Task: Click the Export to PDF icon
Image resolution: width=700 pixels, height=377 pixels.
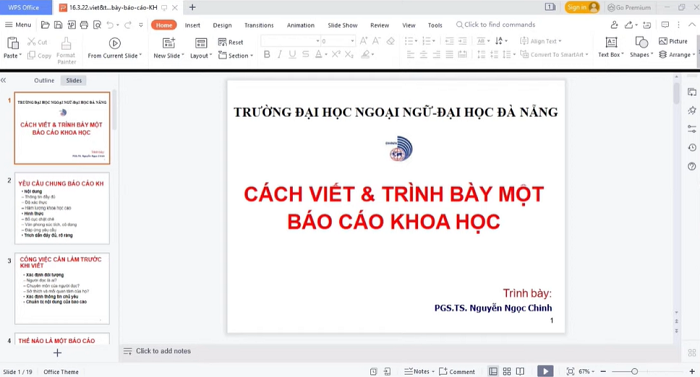Action: click(x=71, y=25)
